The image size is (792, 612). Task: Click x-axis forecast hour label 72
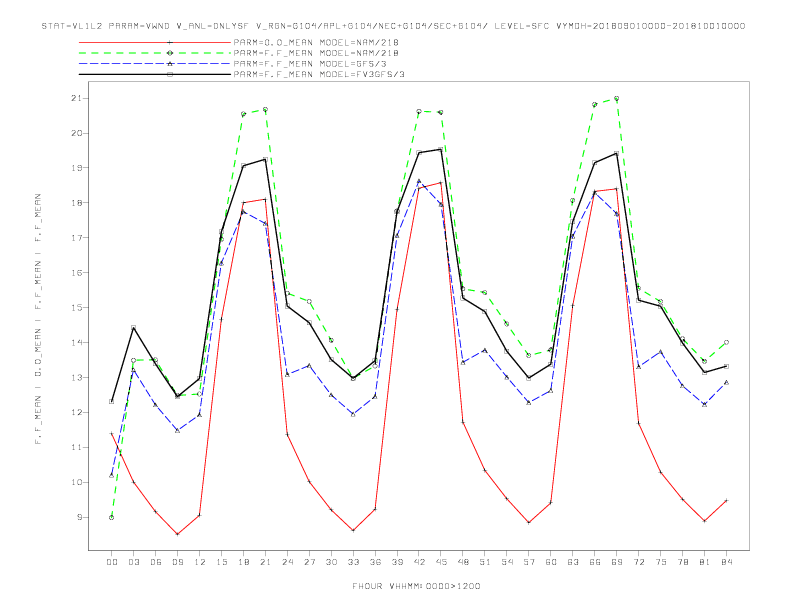click(x=638, y=562)
